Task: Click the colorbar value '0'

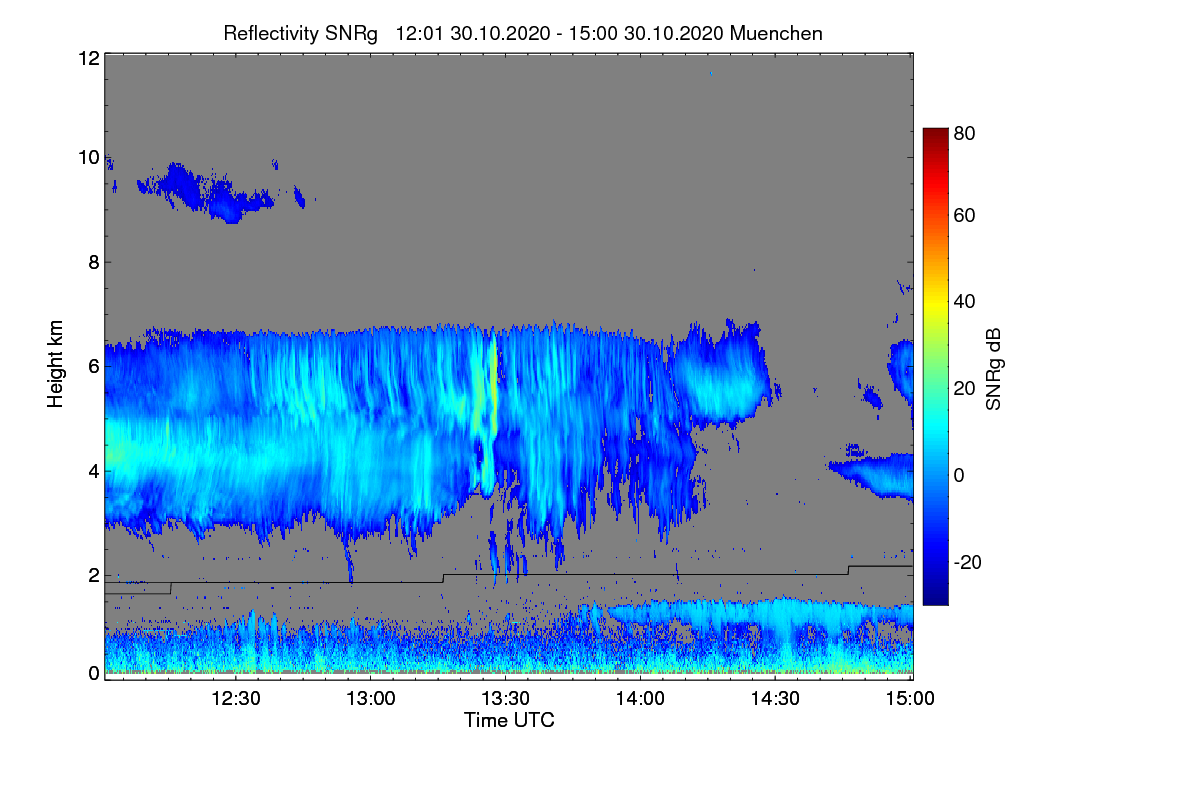Action: pyautogui.click(x=960, y=475)
